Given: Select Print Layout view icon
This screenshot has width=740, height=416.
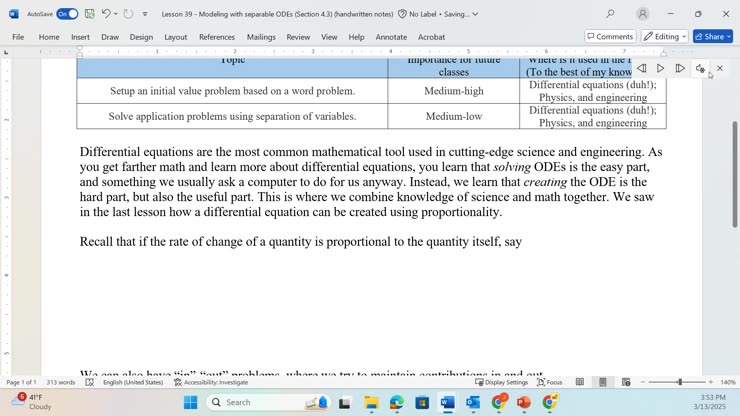Looking at the screenshot, I should pos(603,382).
